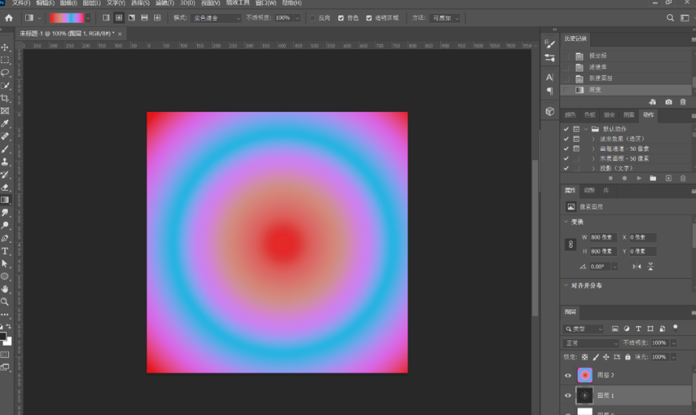The height and width of the screenshot is (415, 696).
Task: Open the 文件 (File) menu
Action: (x=21, y=3)
